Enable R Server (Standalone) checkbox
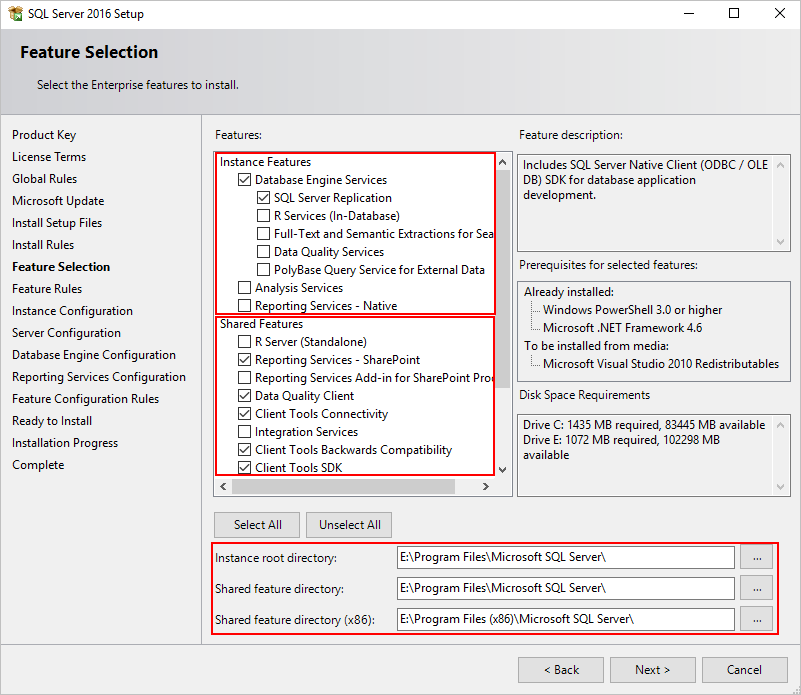This screenshot has width=801, height=695. point(244,341)
